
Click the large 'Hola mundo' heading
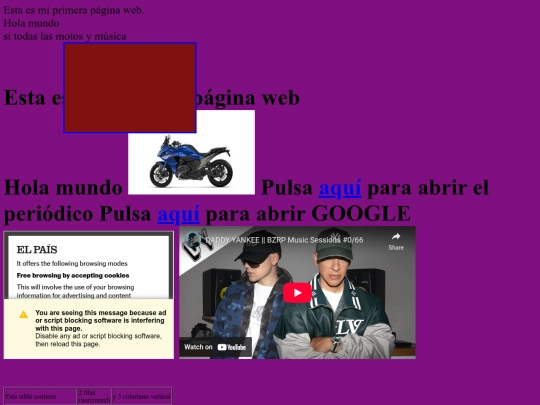tap(63, 188)
